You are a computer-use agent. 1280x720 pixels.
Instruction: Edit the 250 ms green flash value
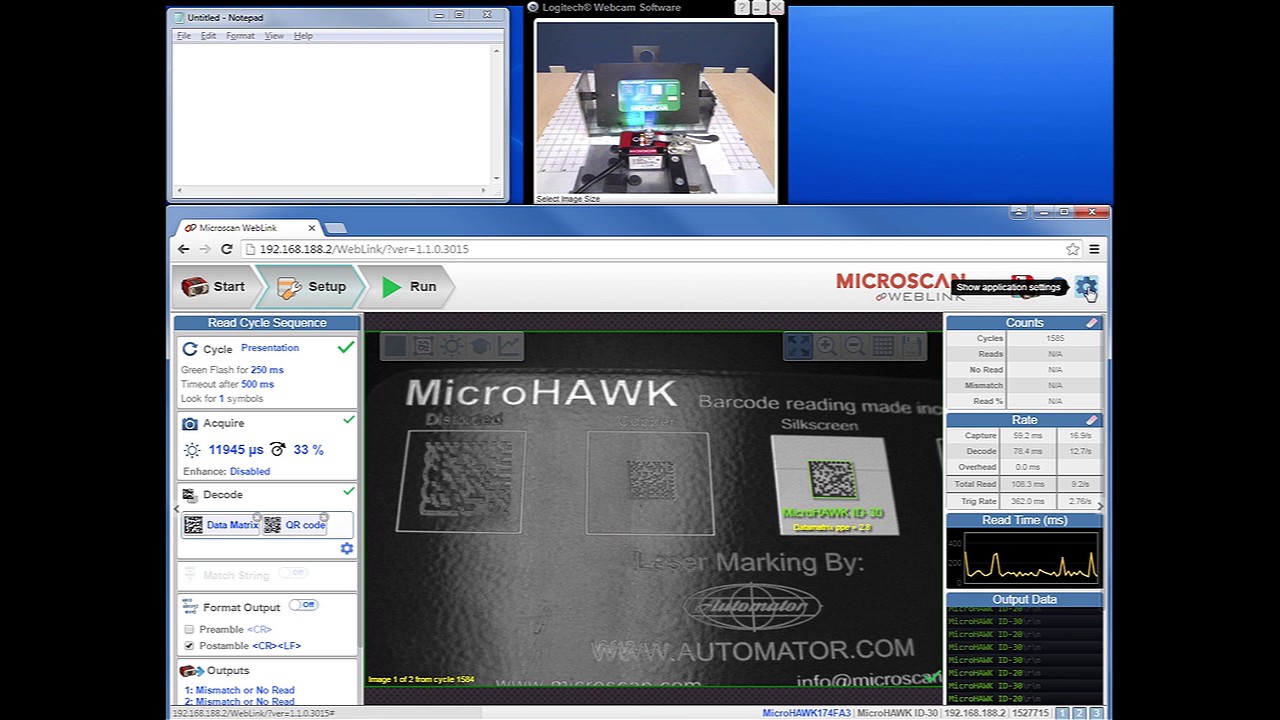(x=267, y=370)
